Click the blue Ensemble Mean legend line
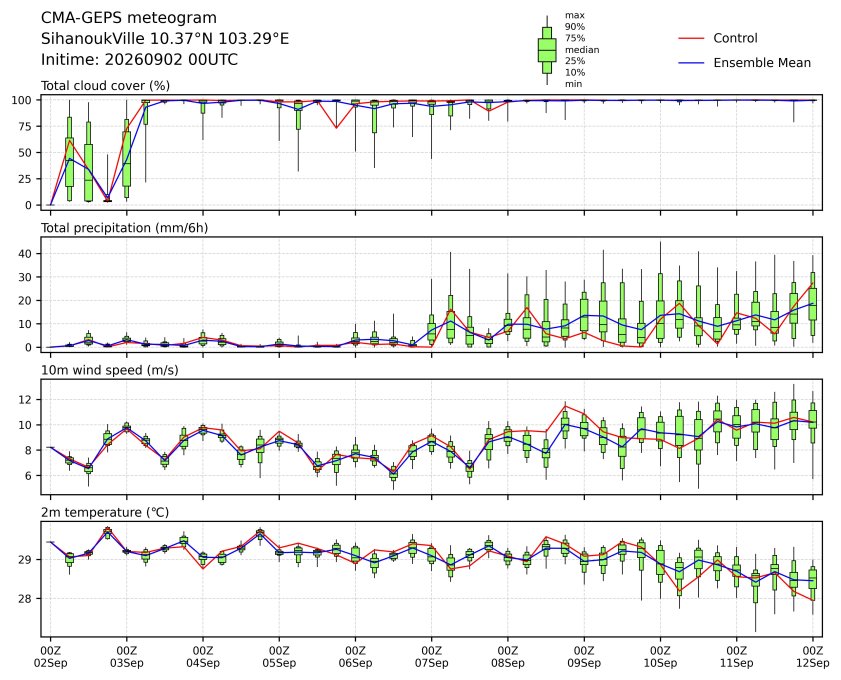 tap(691, 63)
